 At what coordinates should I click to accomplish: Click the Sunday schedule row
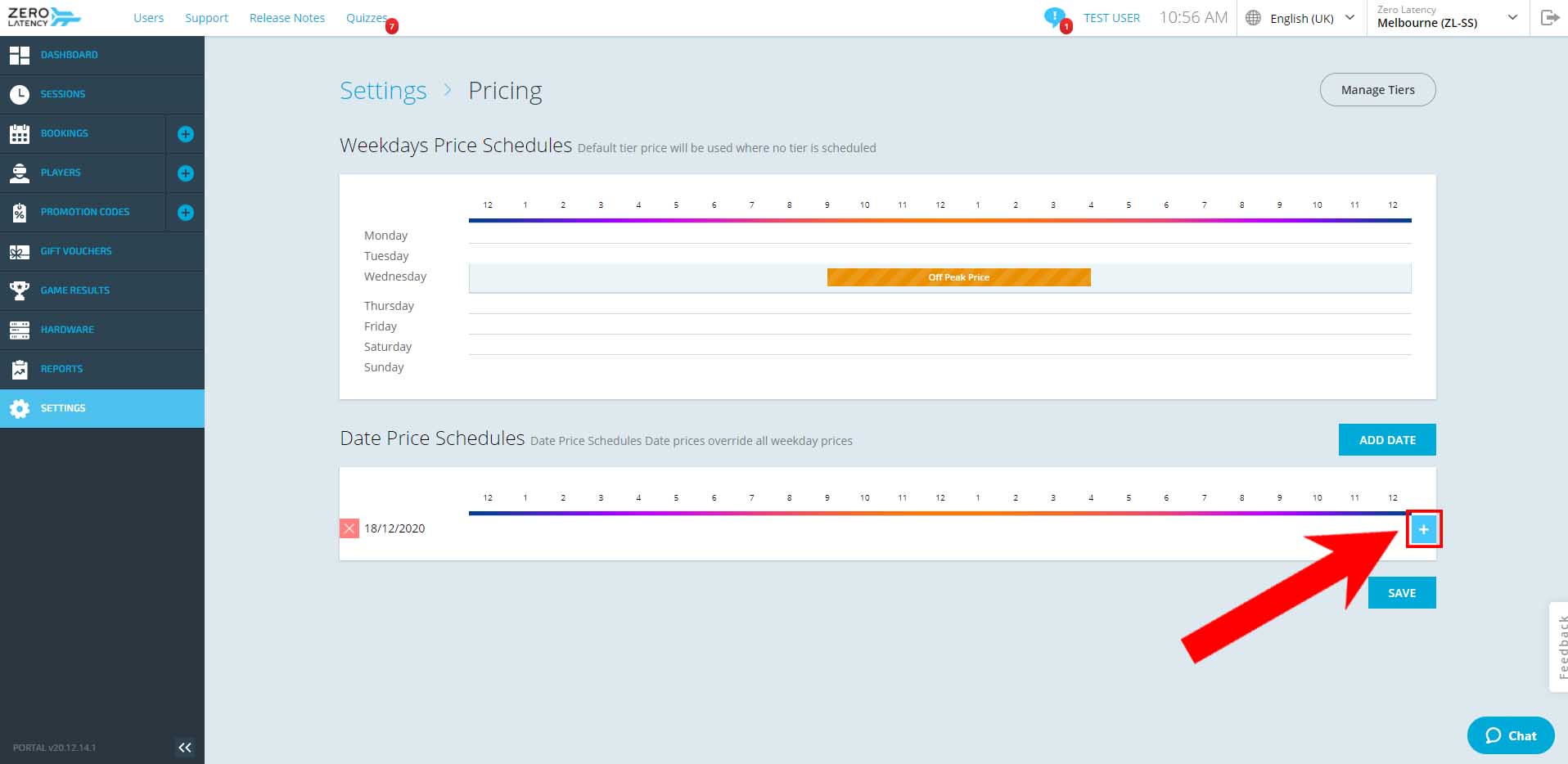939,365
